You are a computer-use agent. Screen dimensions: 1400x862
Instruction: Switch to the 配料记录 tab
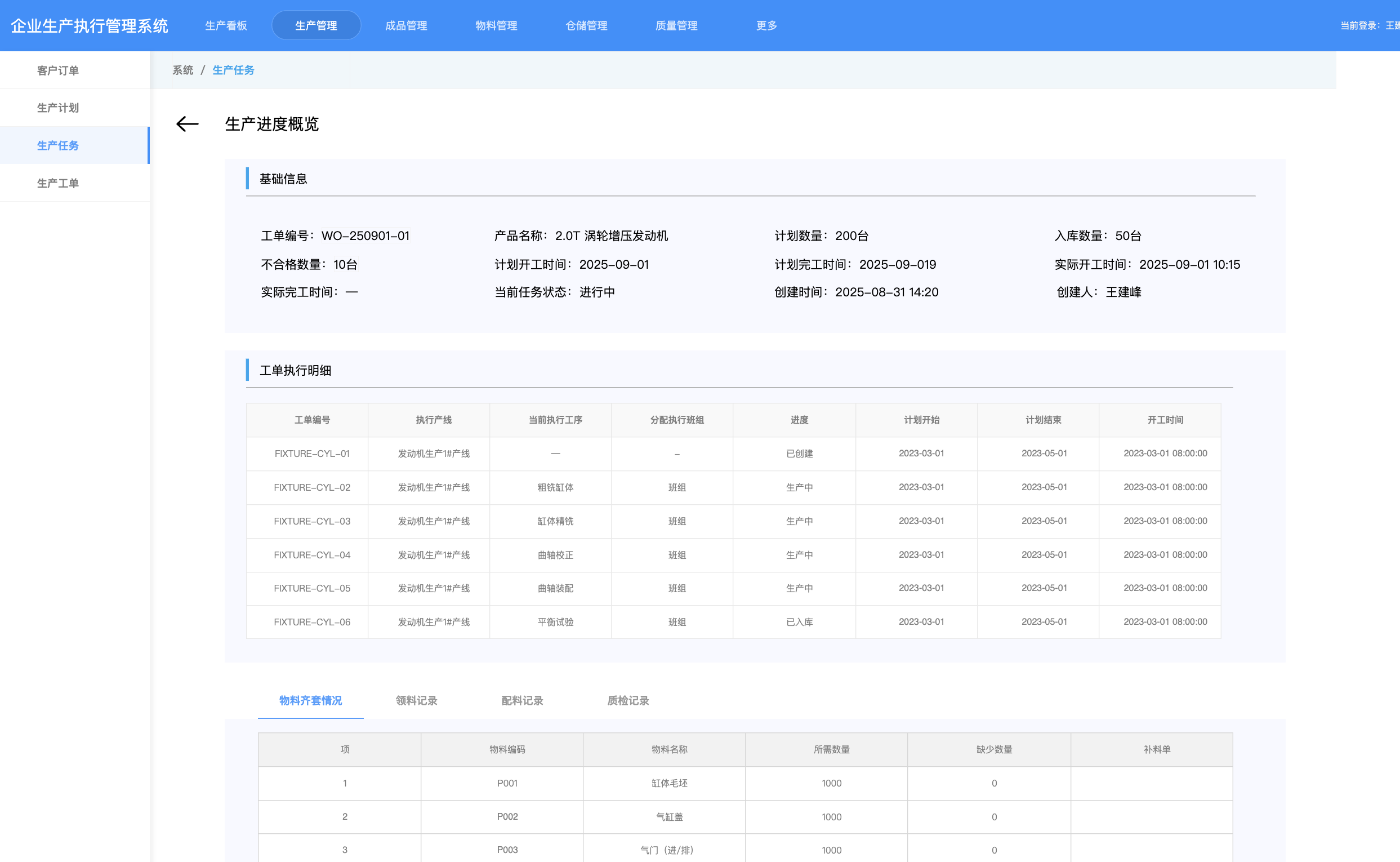(523, 701)
